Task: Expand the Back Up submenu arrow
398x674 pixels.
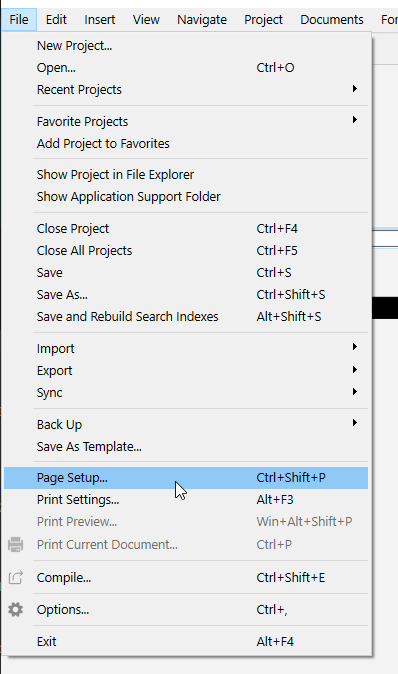Action: [x=355, y=423]
